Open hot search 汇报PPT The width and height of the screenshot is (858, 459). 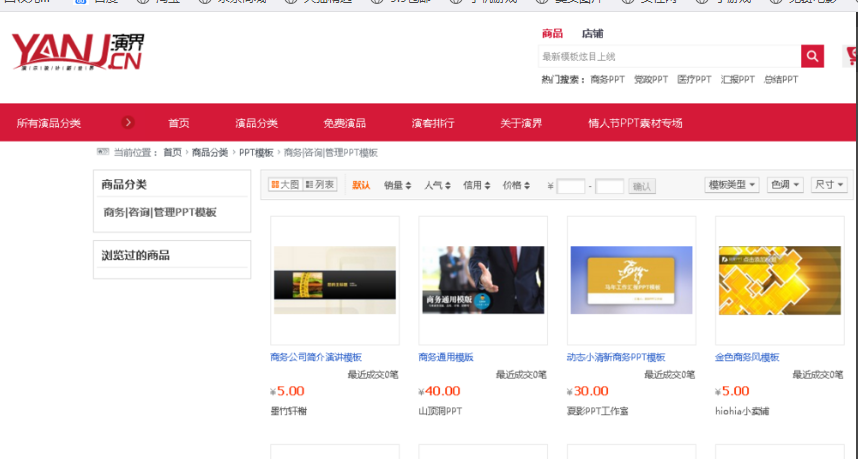737,80
